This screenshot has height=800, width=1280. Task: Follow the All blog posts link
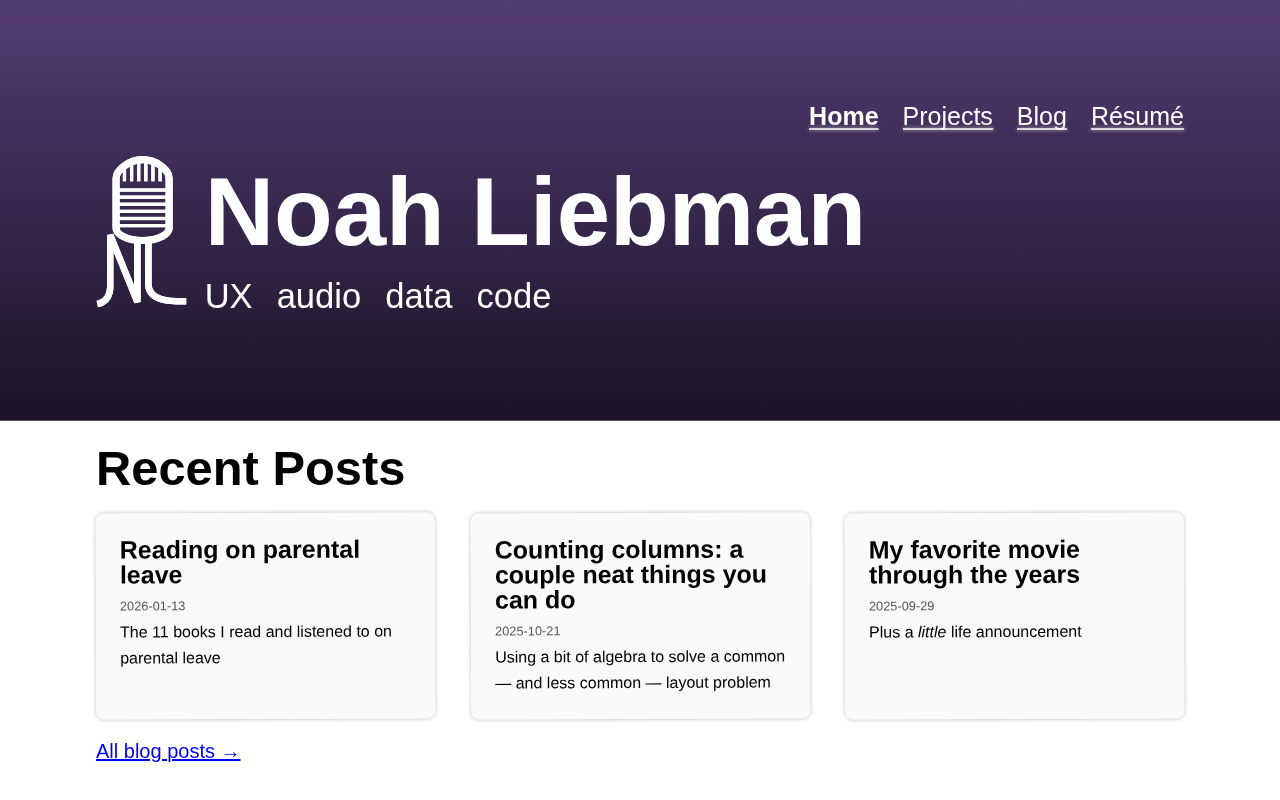(x=168, y=751)
